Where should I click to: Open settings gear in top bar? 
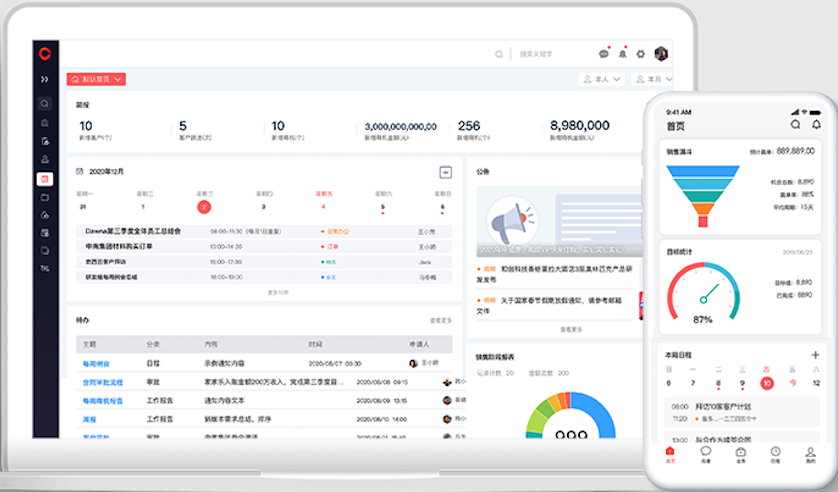tap(641, 54)
